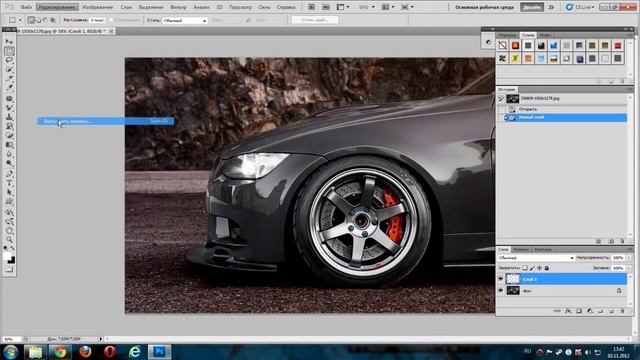Select the Move tool

coord(9,42)
